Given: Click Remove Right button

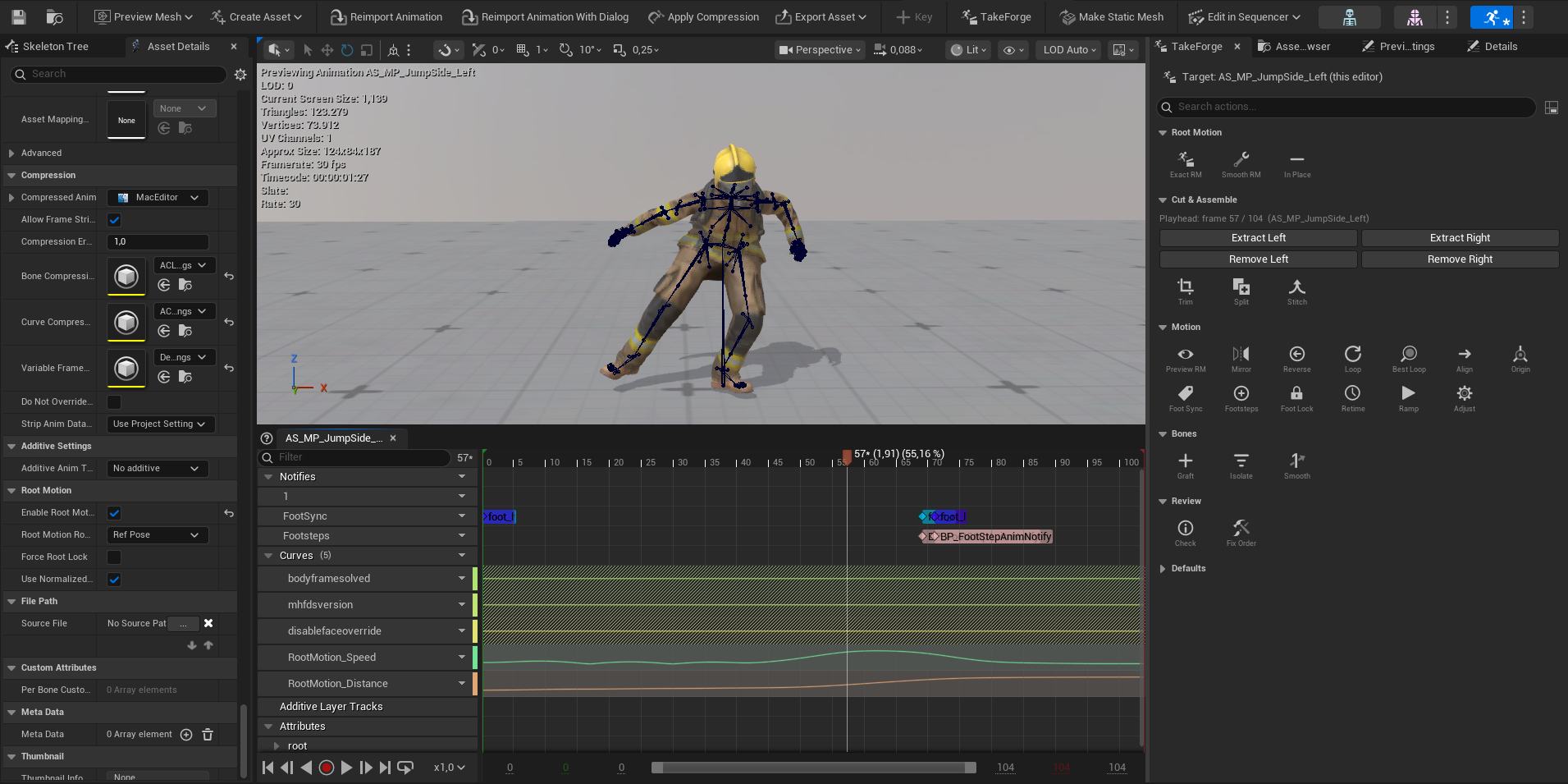Looking at the screenshot, I should pyautogui.click(x=1460, y=259).
